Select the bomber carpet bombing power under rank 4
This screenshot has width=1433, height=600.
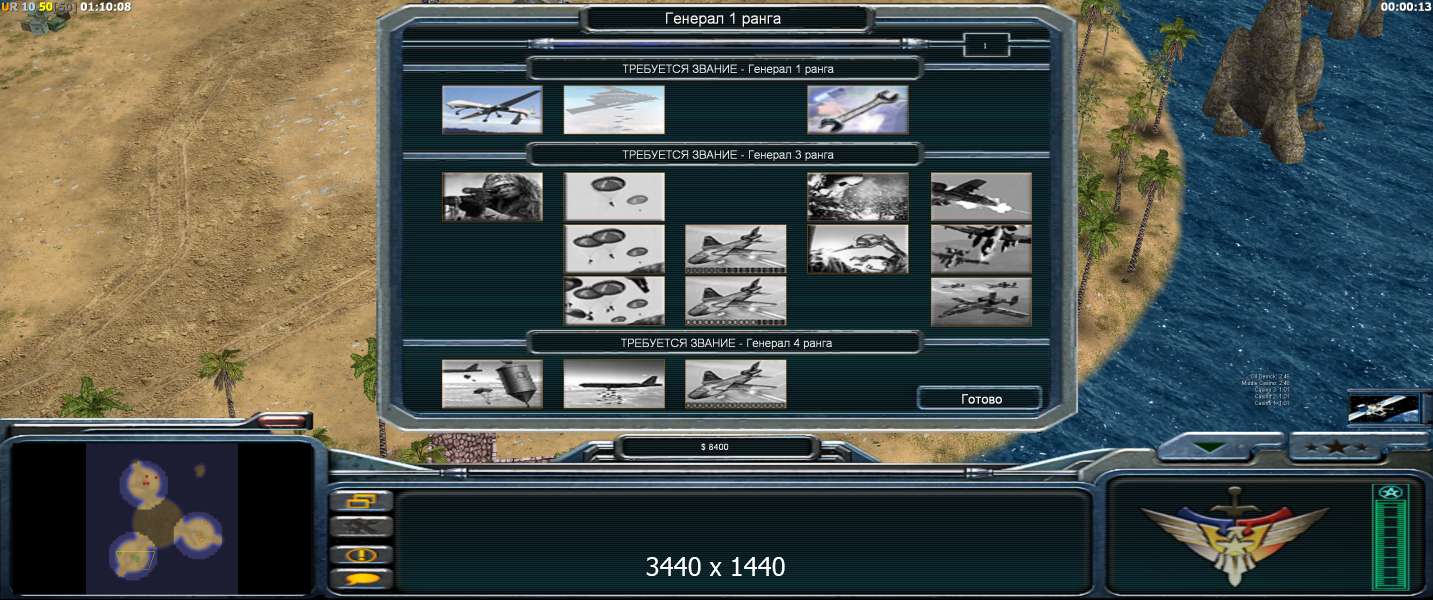(x=614, y=384)
